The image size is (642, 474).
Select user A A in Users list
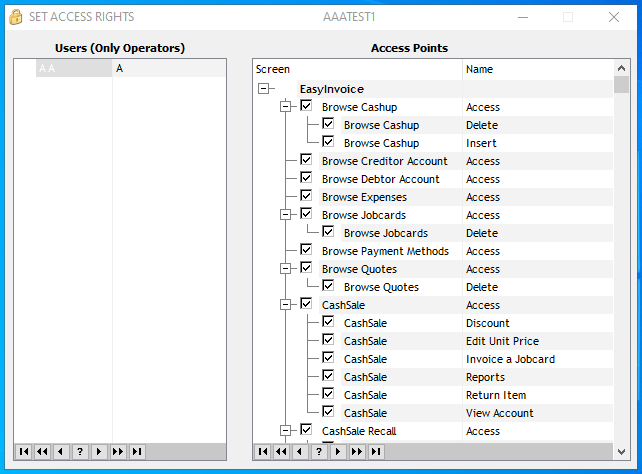pos(74,68)
